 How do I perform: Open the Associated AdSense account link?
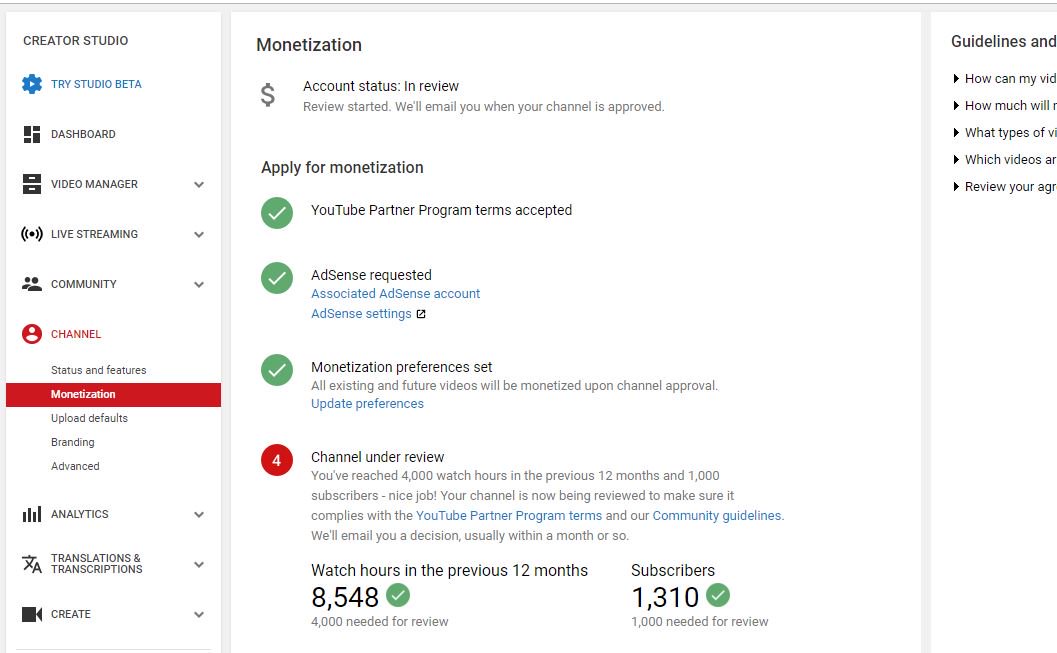point(396,294)
